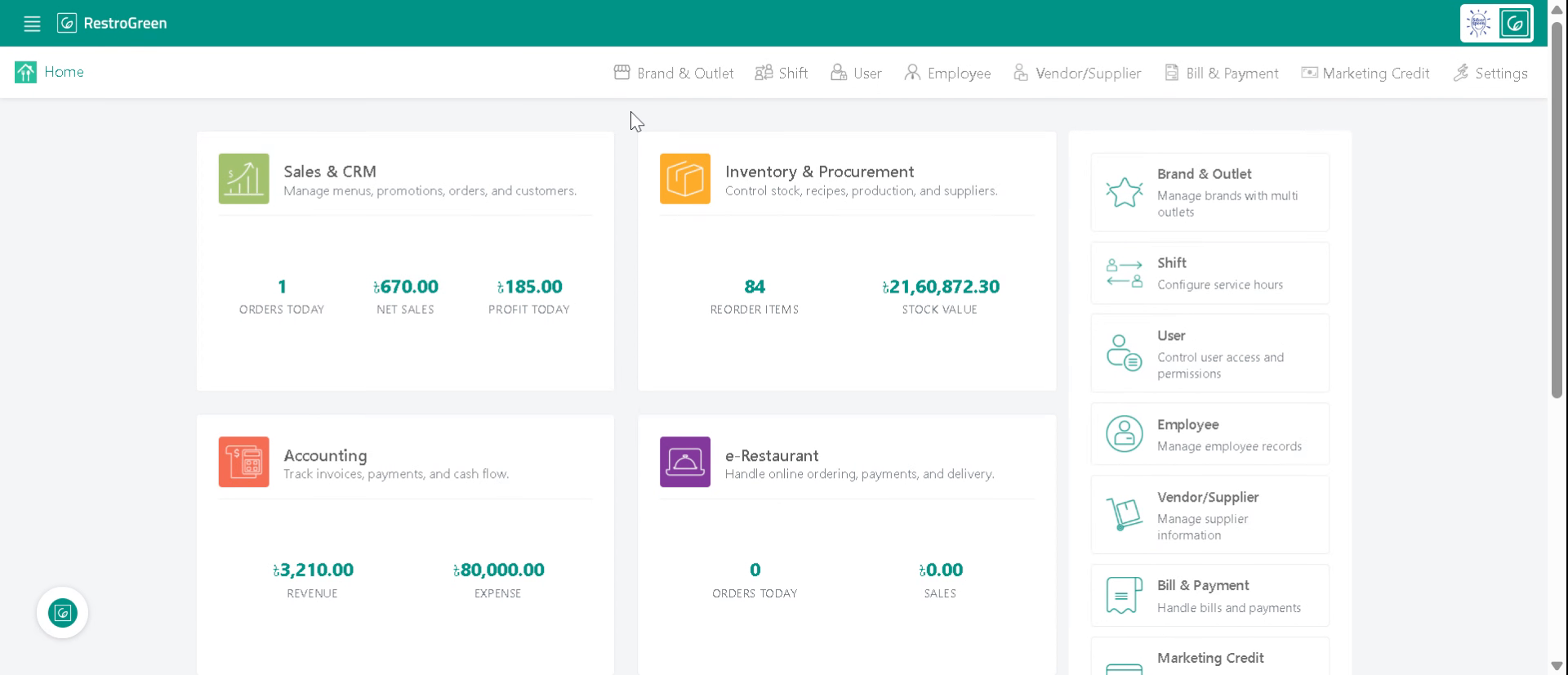Click the cart icon for Vendor/Supplier

1124,515
